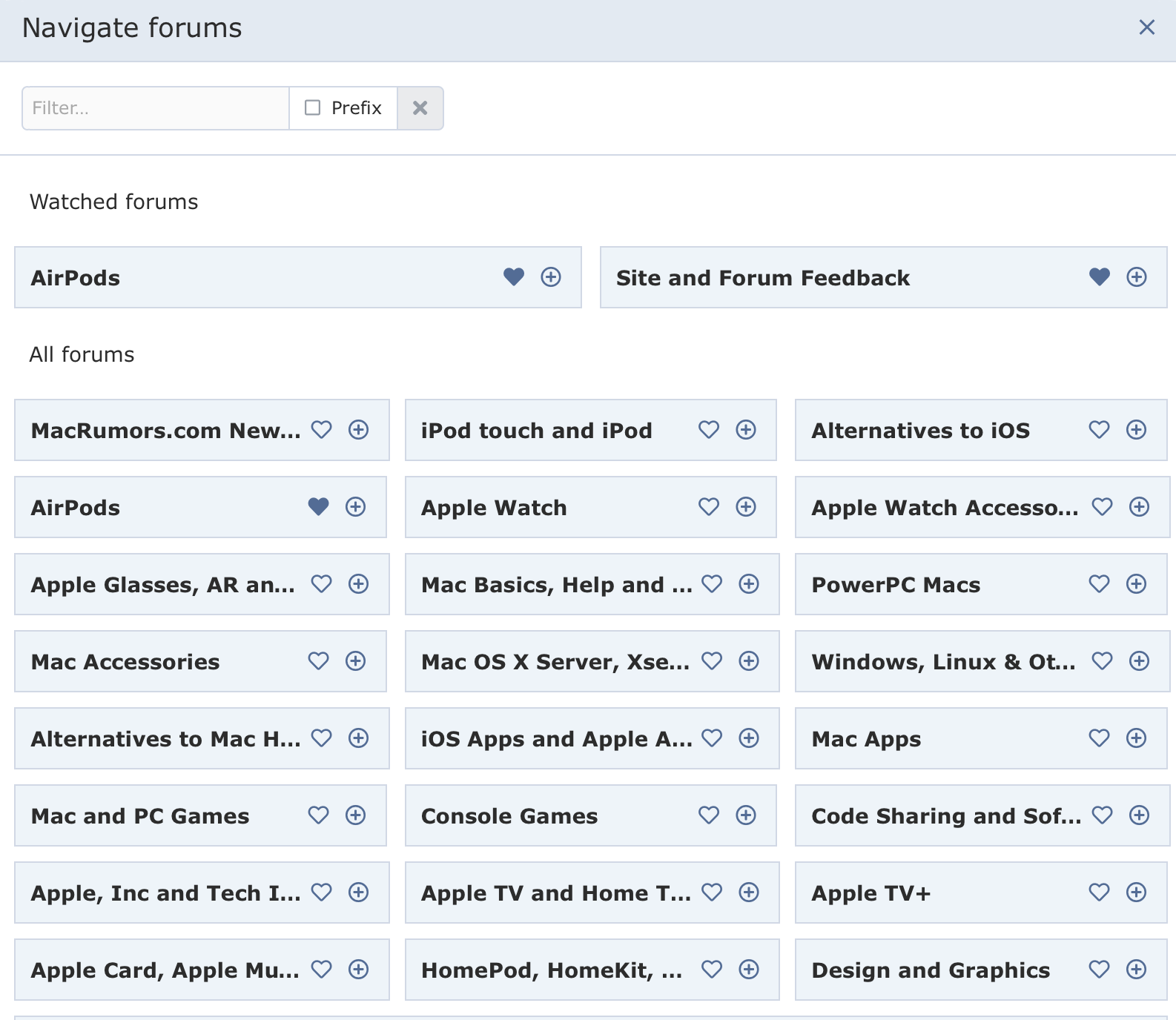This screenshot has height=1020, width=1176.
Task: Click plus icon for Apple Card, Apple Music
Action: (x=359, y=970)
